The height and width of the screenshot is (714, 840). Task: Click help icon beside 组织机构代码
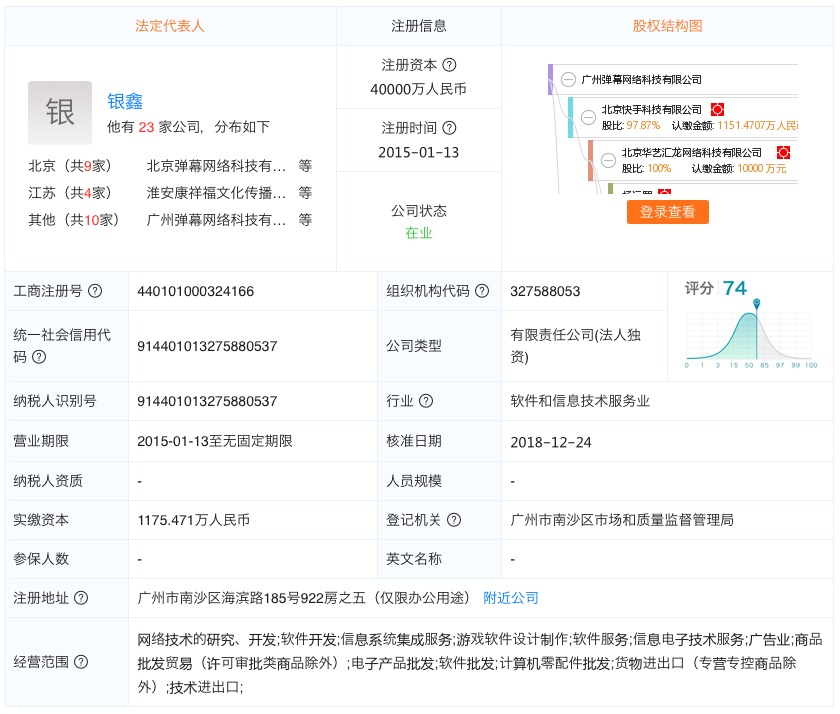click(482, 292)
